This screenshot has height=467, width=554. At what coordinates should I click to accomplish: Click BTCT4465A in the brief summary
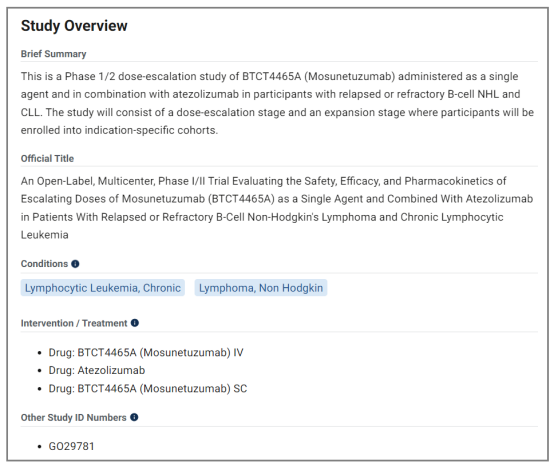pos(271,76)
